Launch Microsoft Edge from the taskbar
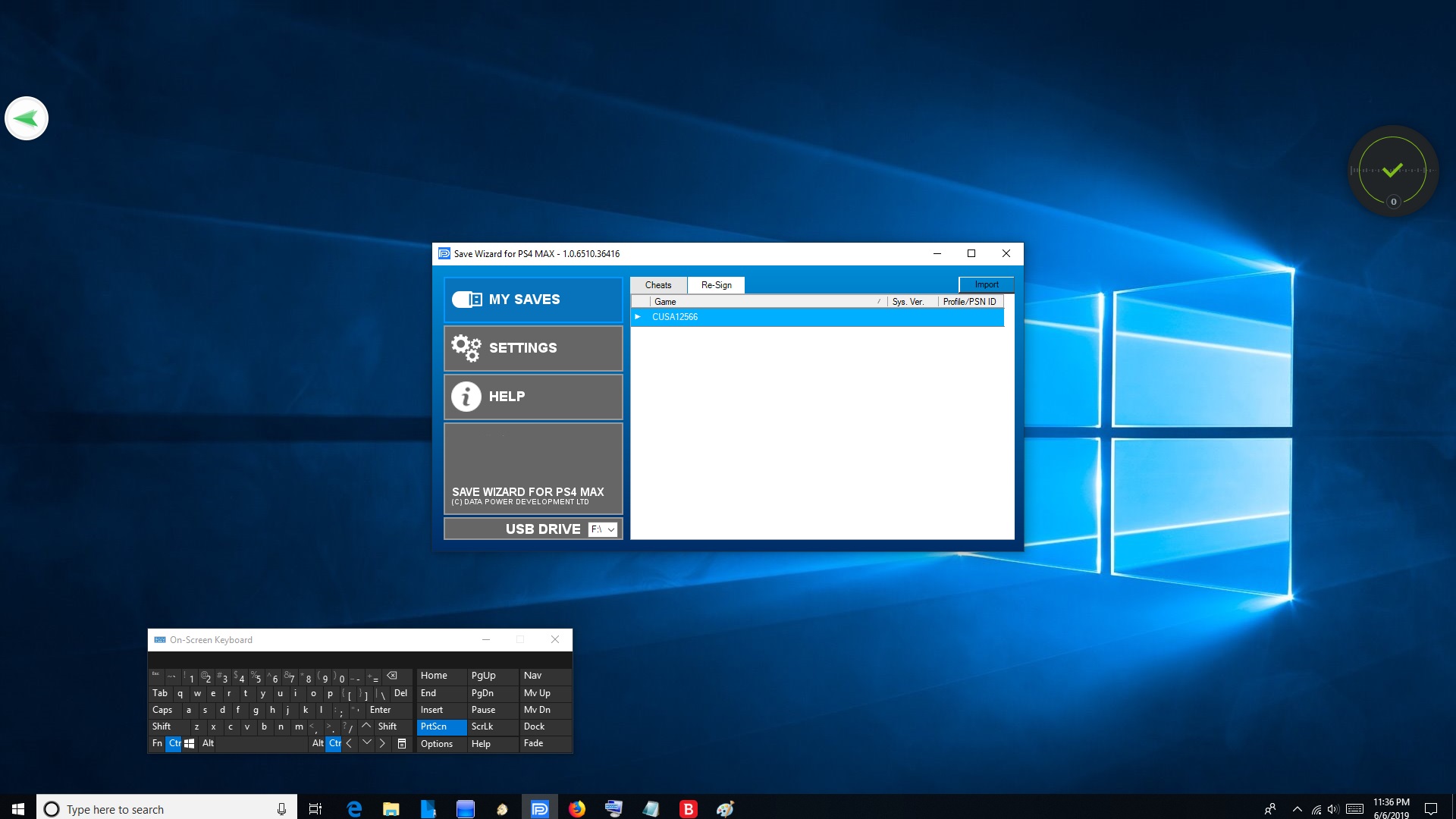Image resolution: width=1456 pixels, height=819 pixels. coord(354,808)
